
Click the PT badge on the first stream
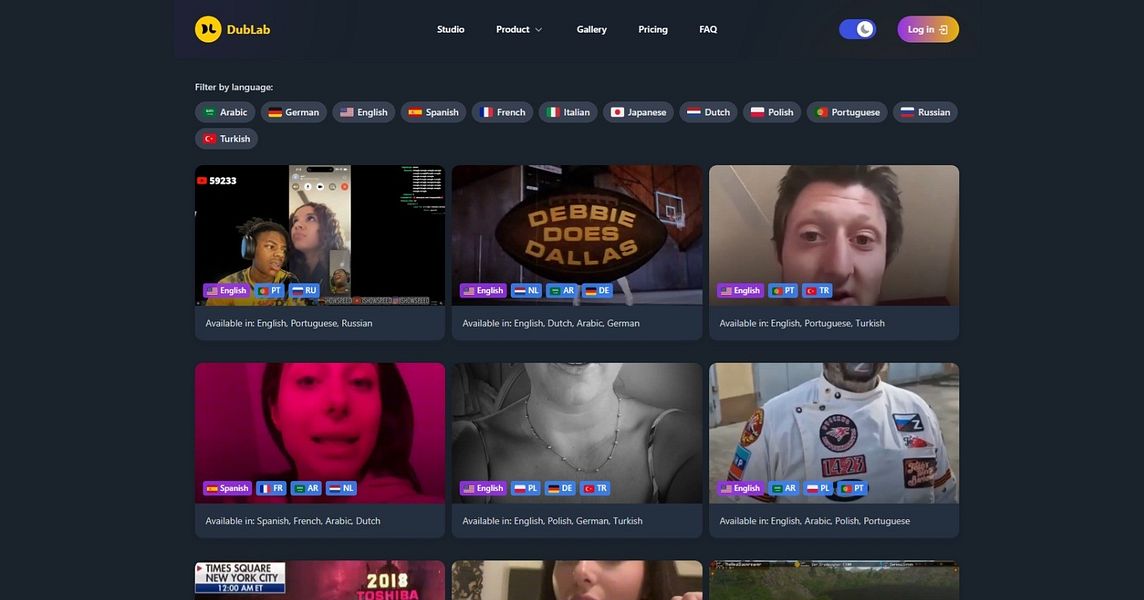tap(270, 290)
